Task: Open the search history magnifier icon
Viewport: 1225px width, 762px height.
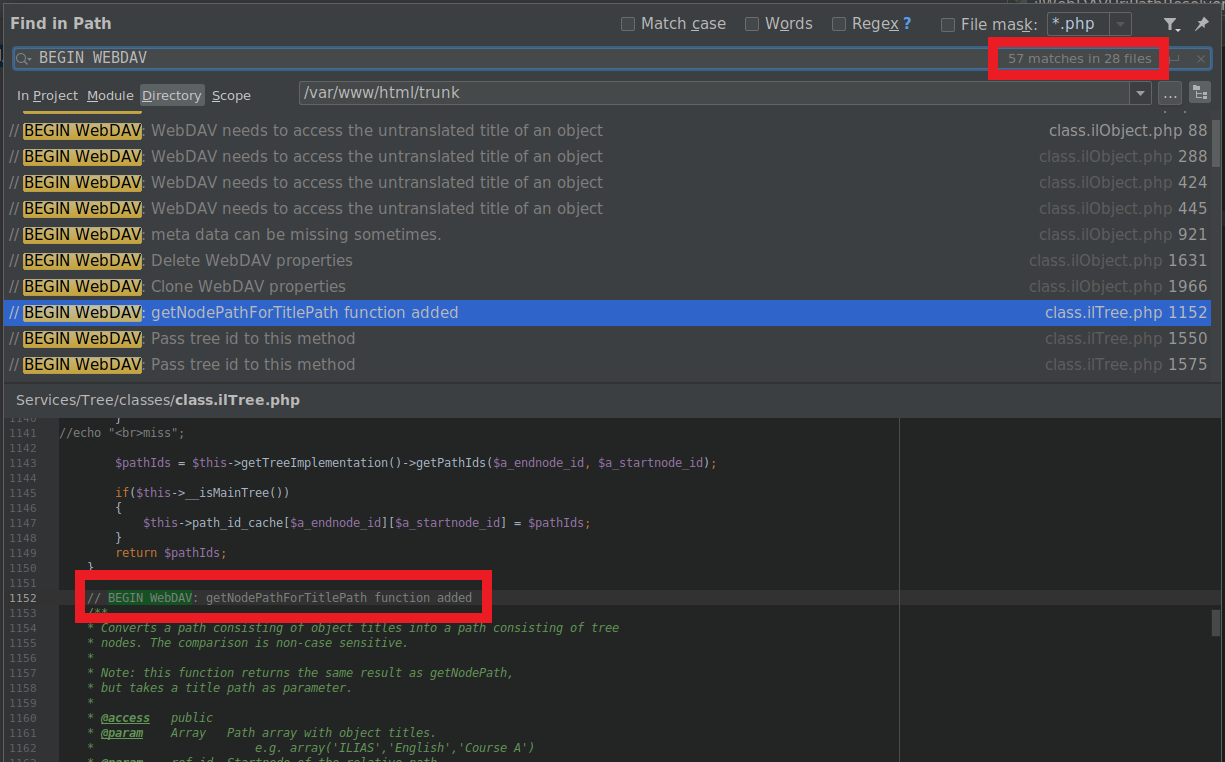Action: 23,59
